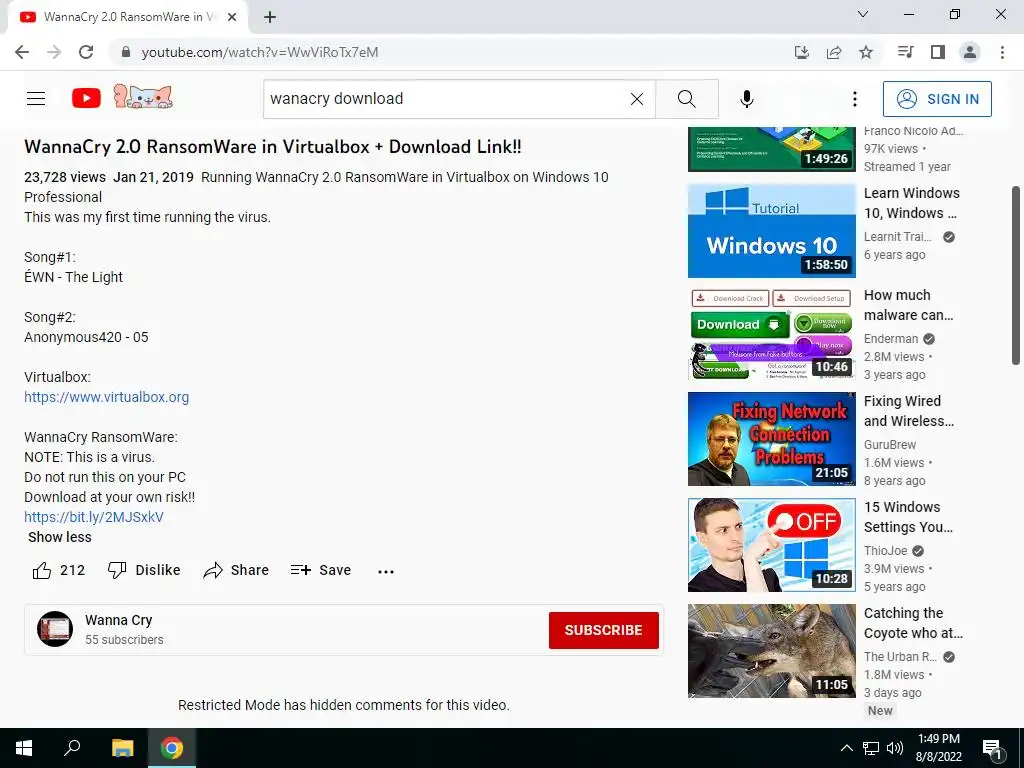
Task: Open How much malware can video title
Action: tap(908, 305)
